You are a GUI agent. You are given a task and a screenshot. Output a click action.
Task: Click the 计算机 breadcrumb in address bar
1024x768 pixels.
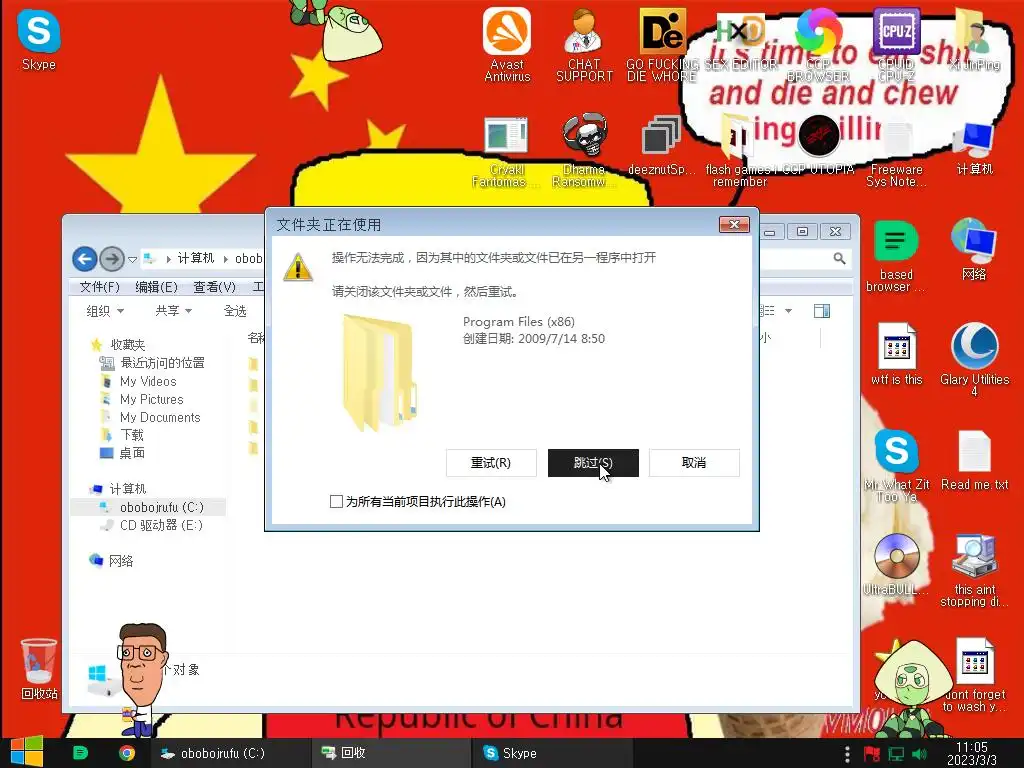(x=195, y=259)
